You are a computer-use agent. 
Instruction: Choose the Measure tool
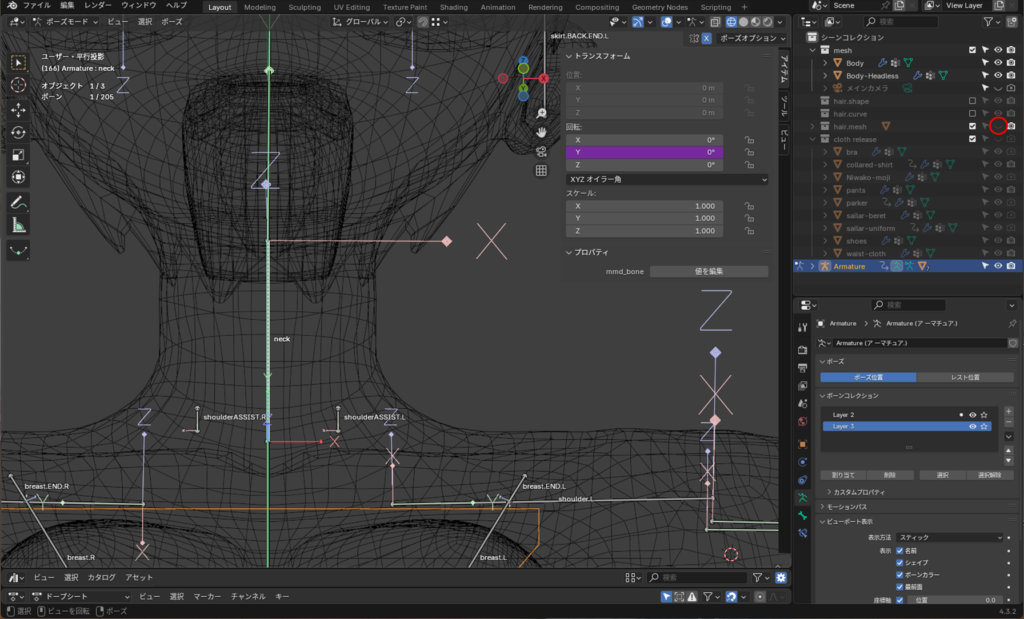click(x=18, y=224)
